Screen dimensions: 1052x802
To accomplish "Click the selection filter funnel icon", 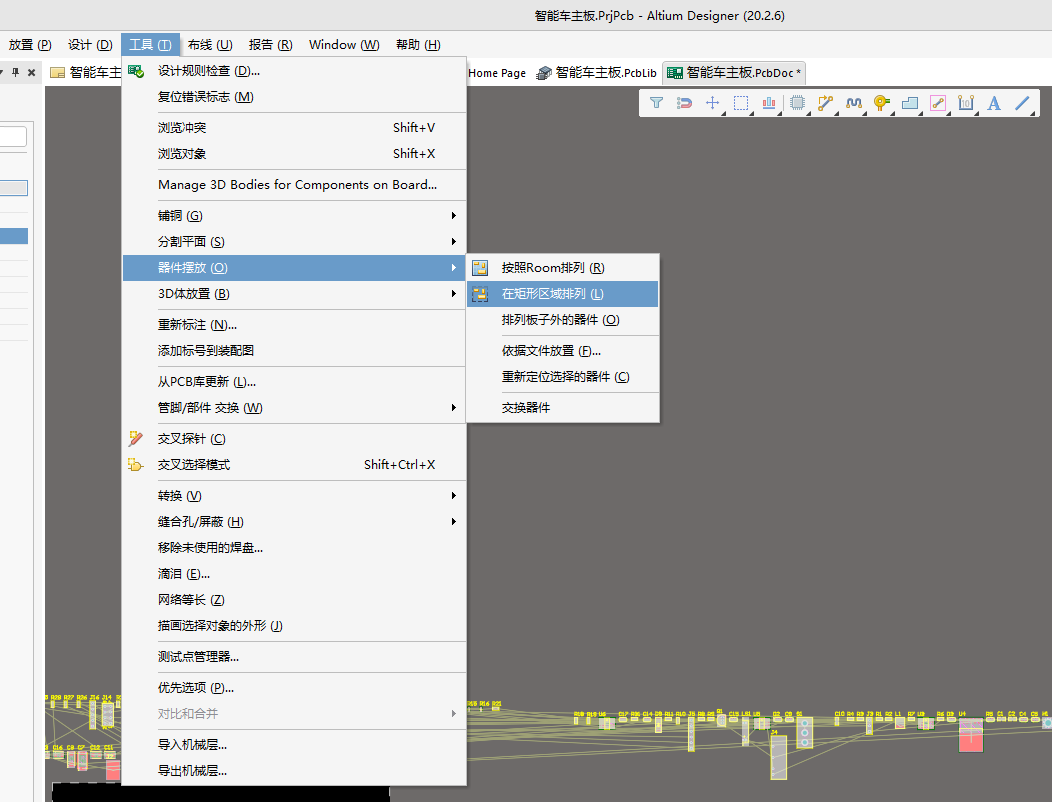I will coord(656,103).
